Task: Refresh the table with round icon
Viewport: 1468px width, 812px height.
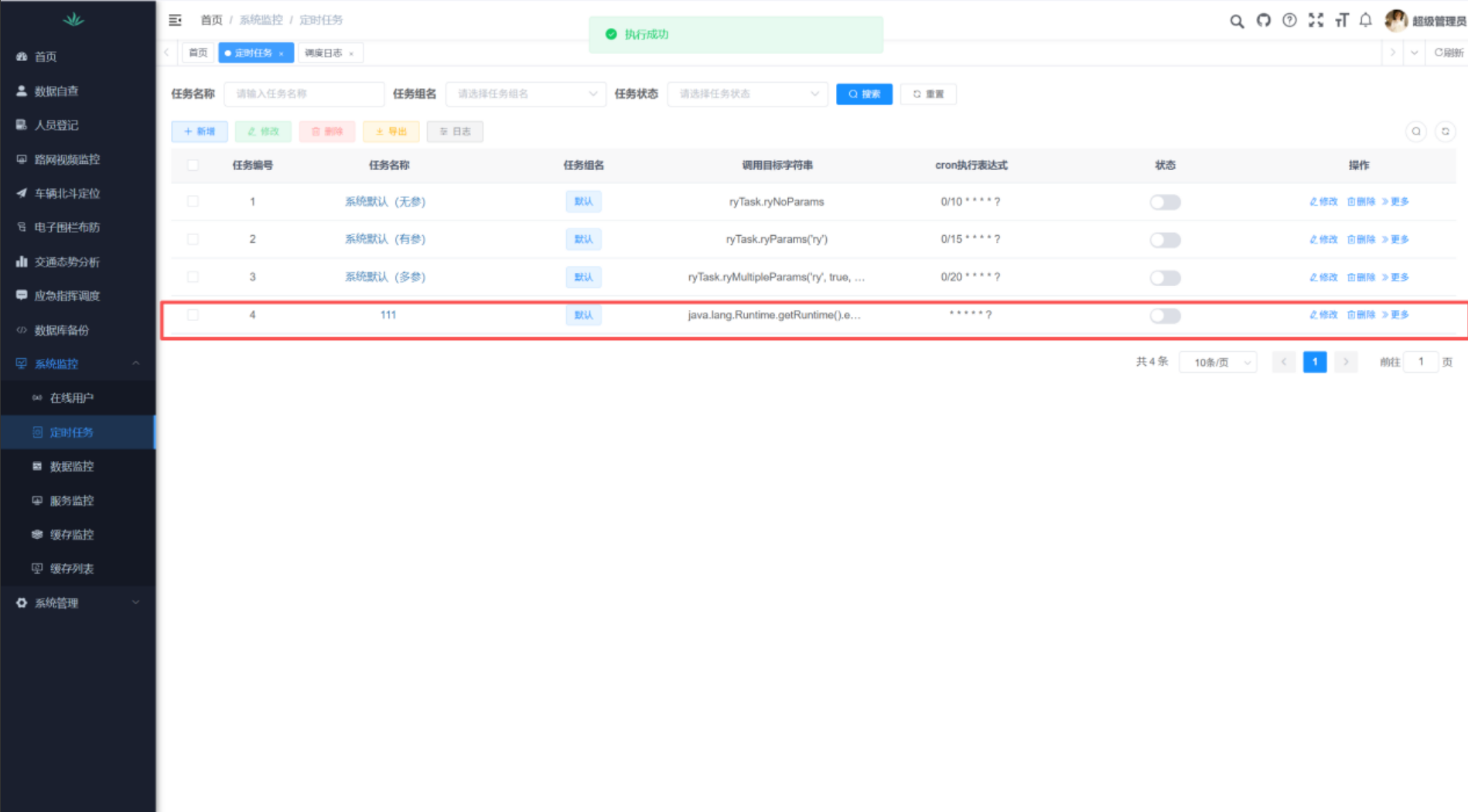Action: point(1445,131)
